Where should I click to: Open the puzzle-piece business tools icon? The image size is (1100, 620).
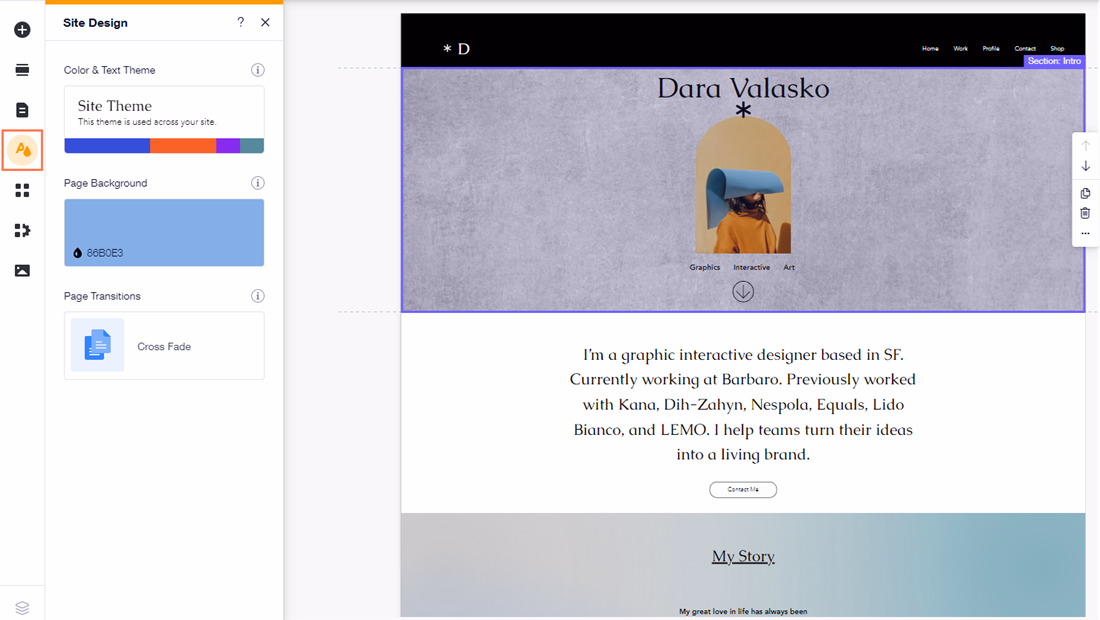click(22, 230)
